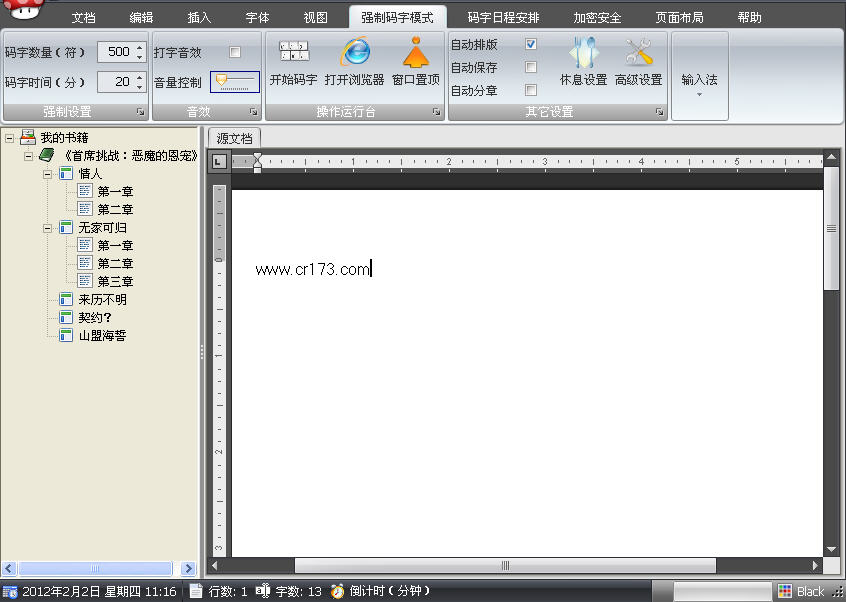
Task: Switch to the 字体 tab
Action: coord(257,17)
